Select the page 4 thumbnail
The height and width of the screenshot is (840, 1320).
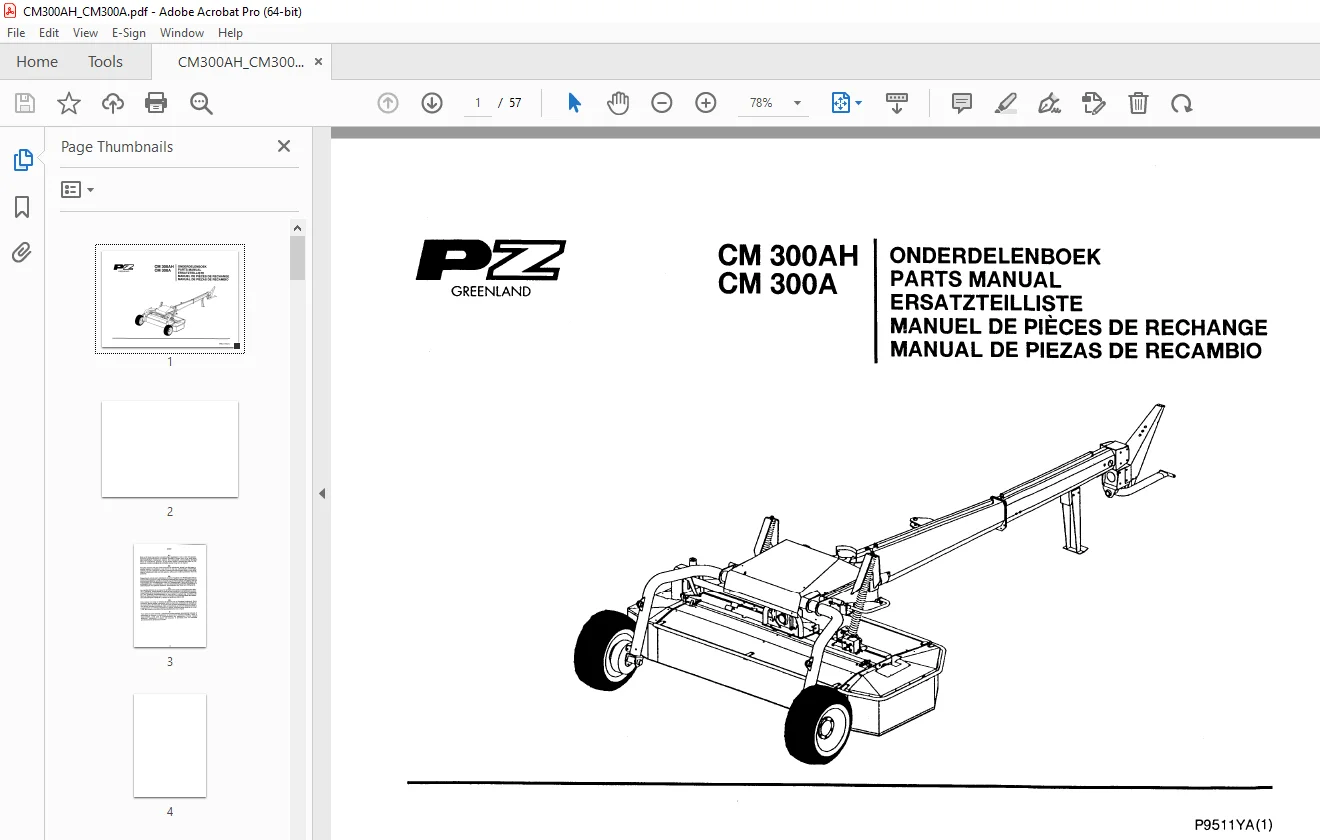[x=170, y=746]
